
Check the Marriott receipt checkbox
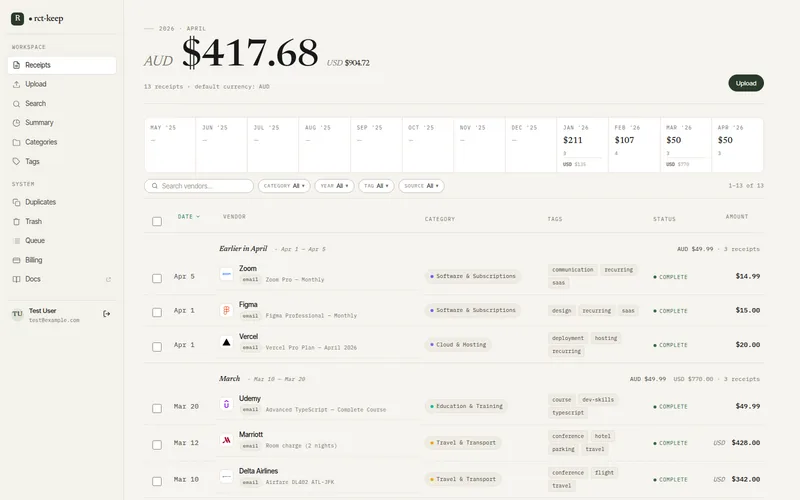pyautogui.click(x=157, y=444)
